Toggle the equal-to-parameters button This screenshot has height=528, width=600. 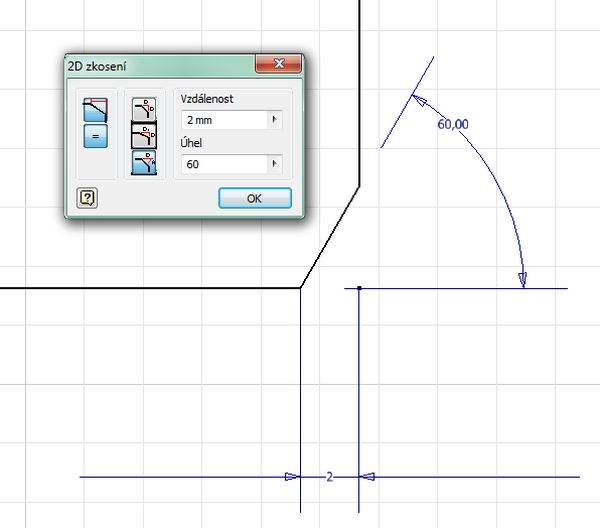pos(95,136)
